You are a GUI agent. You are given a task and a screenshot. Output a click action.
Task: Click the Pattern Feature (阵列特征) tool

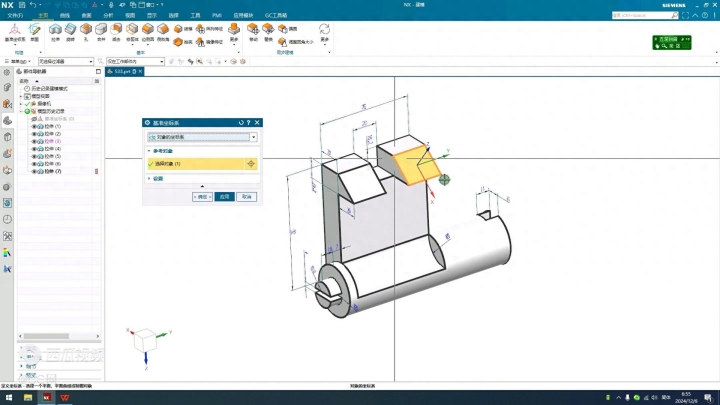coord(209,28)
